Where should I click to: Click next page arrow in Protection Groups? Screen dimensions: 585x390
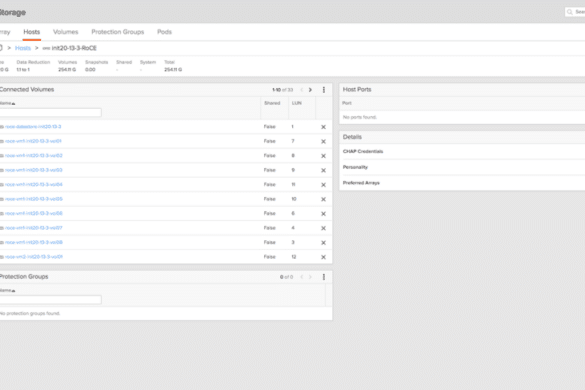[310, 277]
